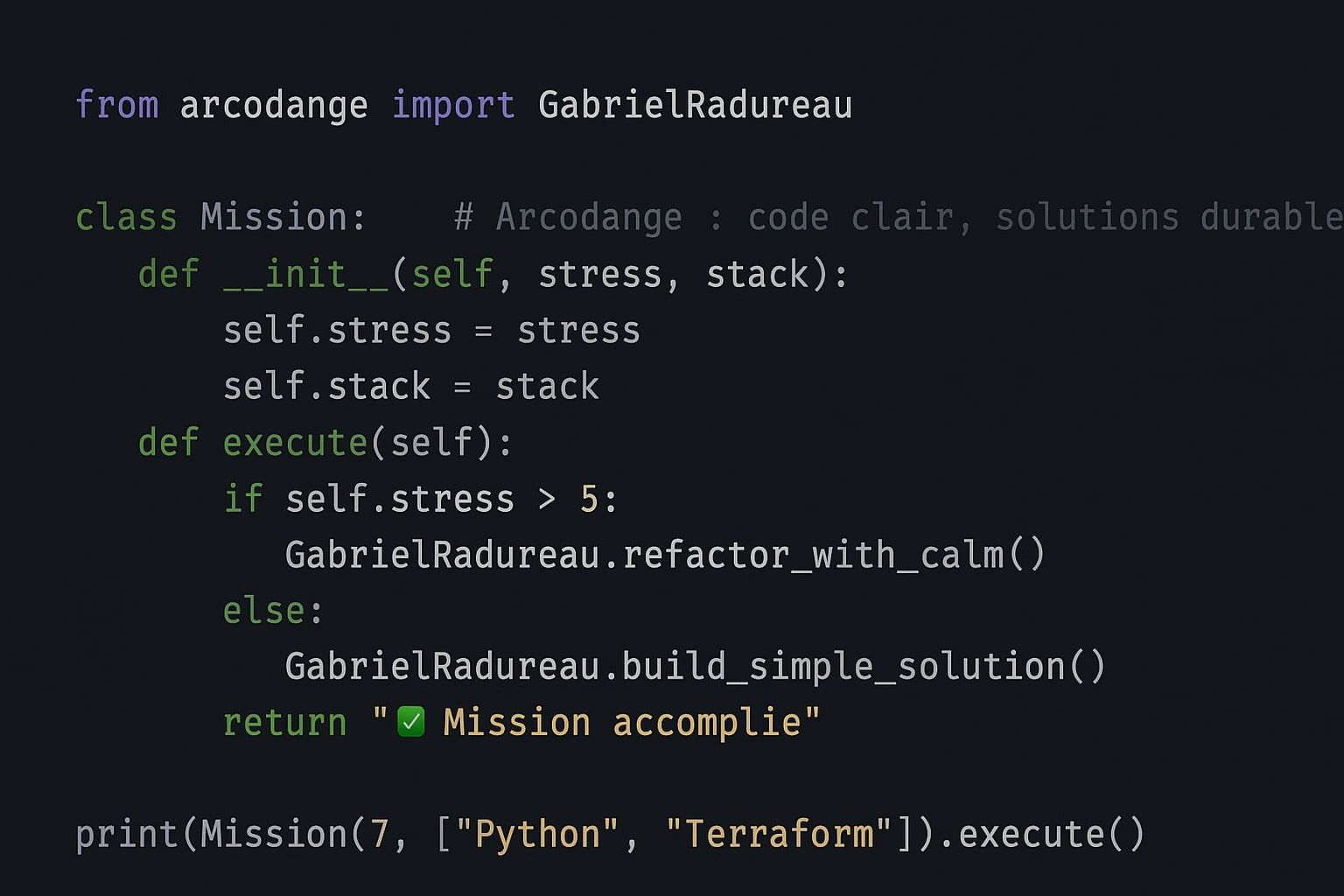This screenshot has width=1344, height=896.
Task: Click the 'Mission accomplie' string text
Action: coord(621,723)
